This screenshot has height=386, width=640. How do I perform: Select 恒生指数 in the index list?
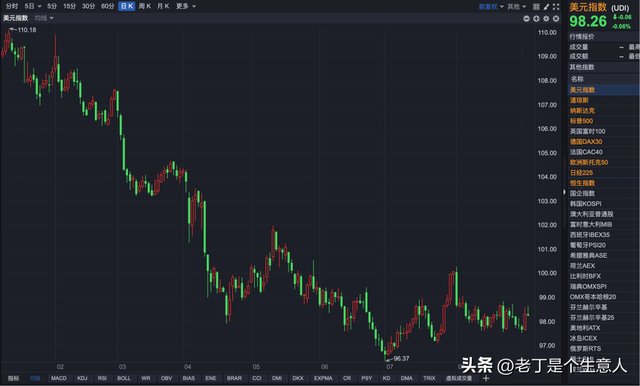pos(604,183)
